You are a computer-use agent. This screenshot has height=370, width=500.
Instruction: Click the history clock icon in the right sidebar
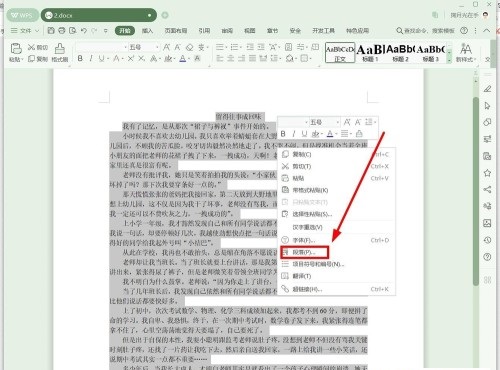click(x=487, y=240)
